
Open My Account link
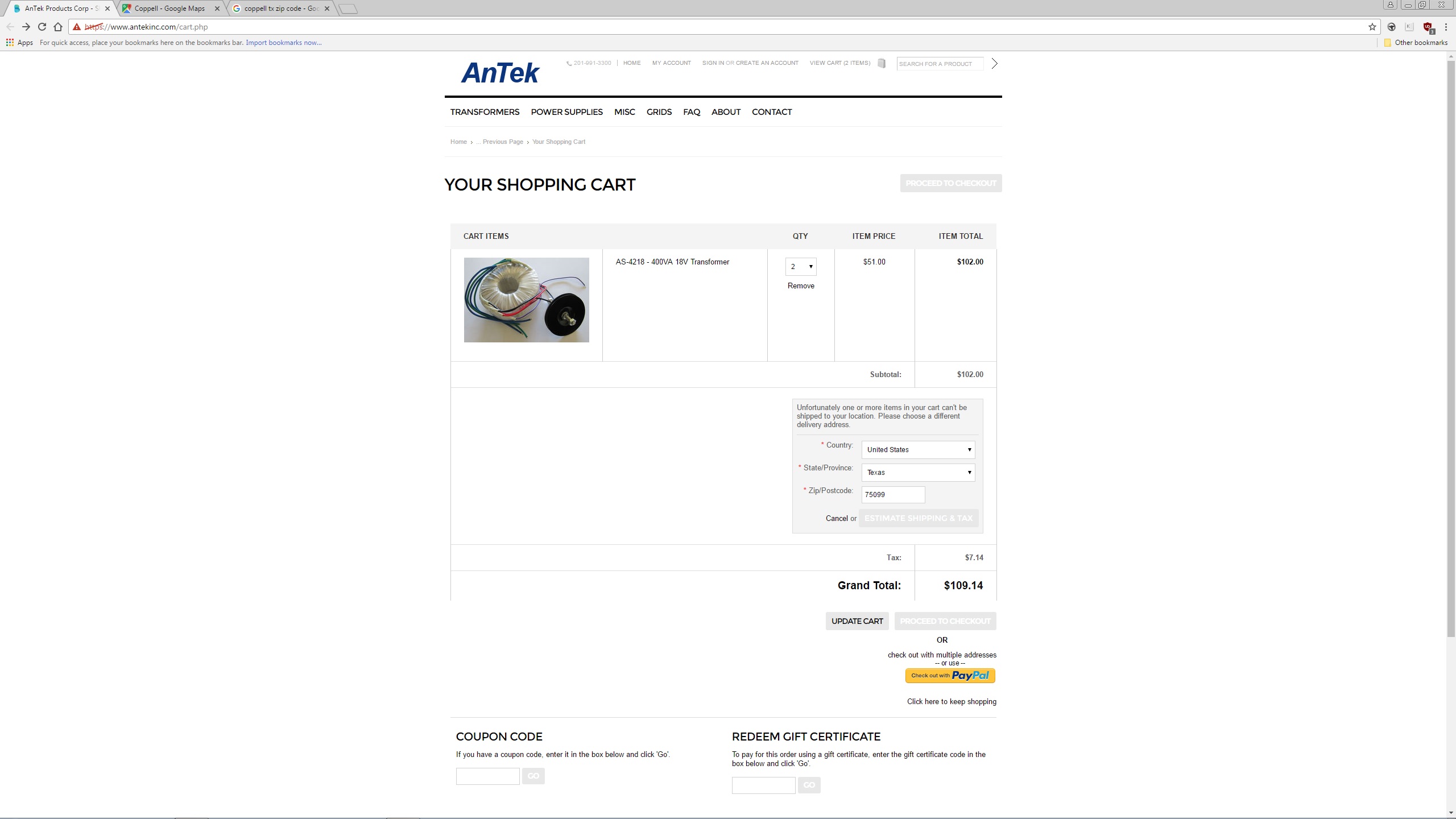coord(671,63)
